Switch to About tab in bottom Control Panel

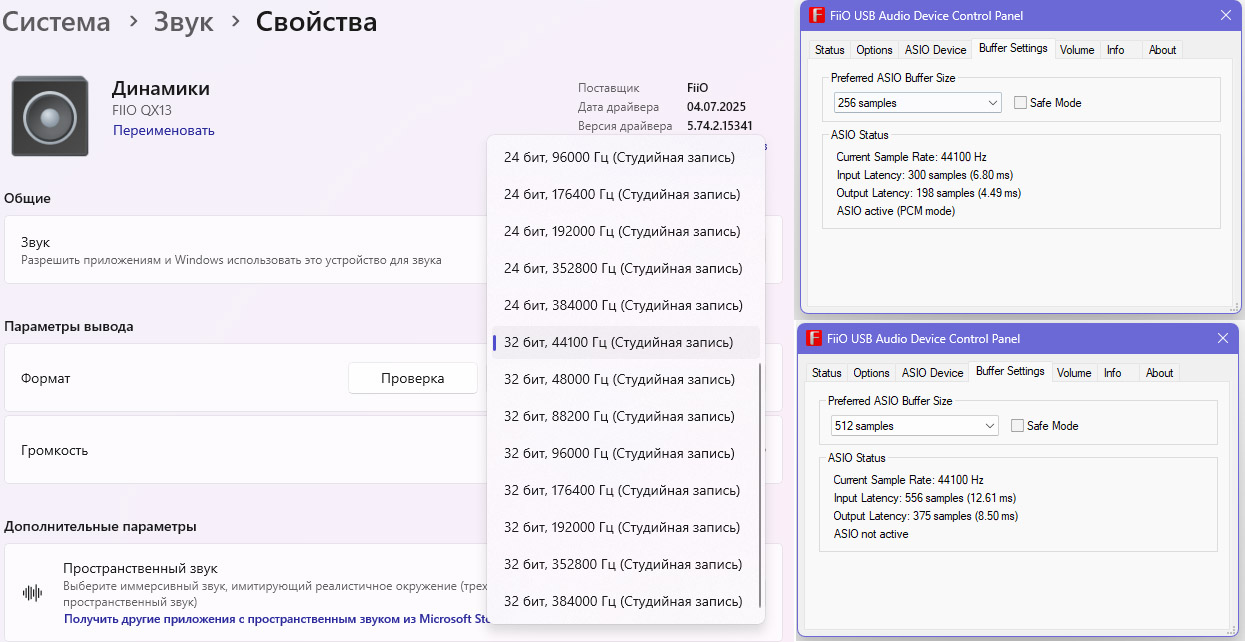point(1159,373)
